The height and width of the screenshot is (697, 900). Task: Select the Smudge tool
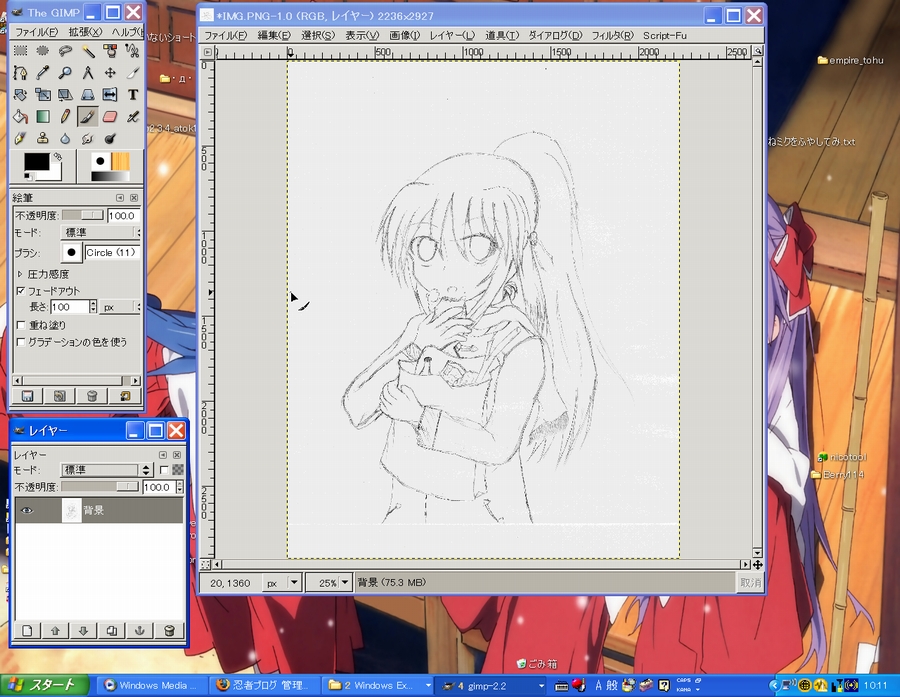tap(87, 138)
